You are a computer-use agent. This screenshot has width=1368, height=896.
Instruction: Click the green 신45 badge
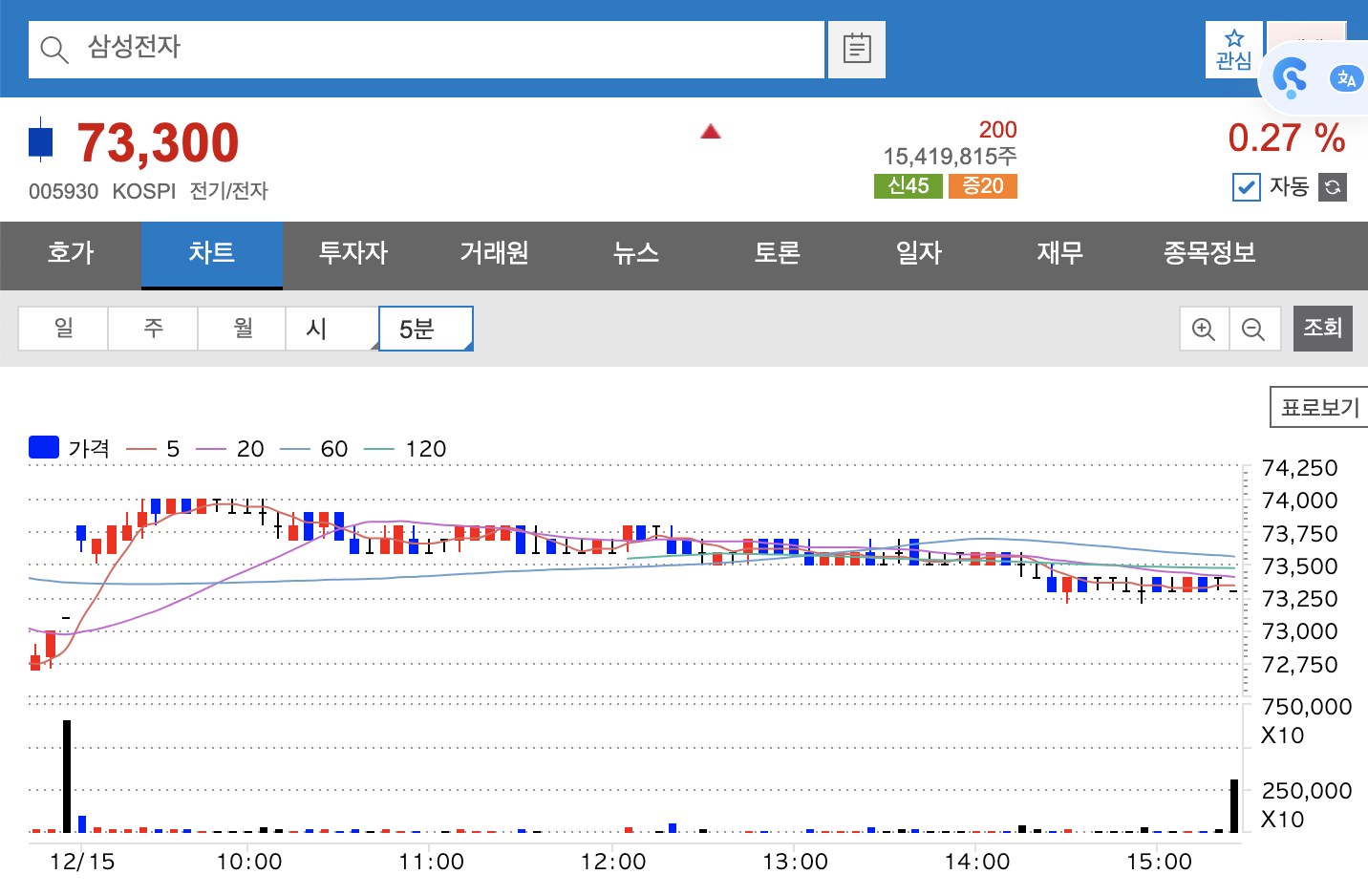[908, 186]
